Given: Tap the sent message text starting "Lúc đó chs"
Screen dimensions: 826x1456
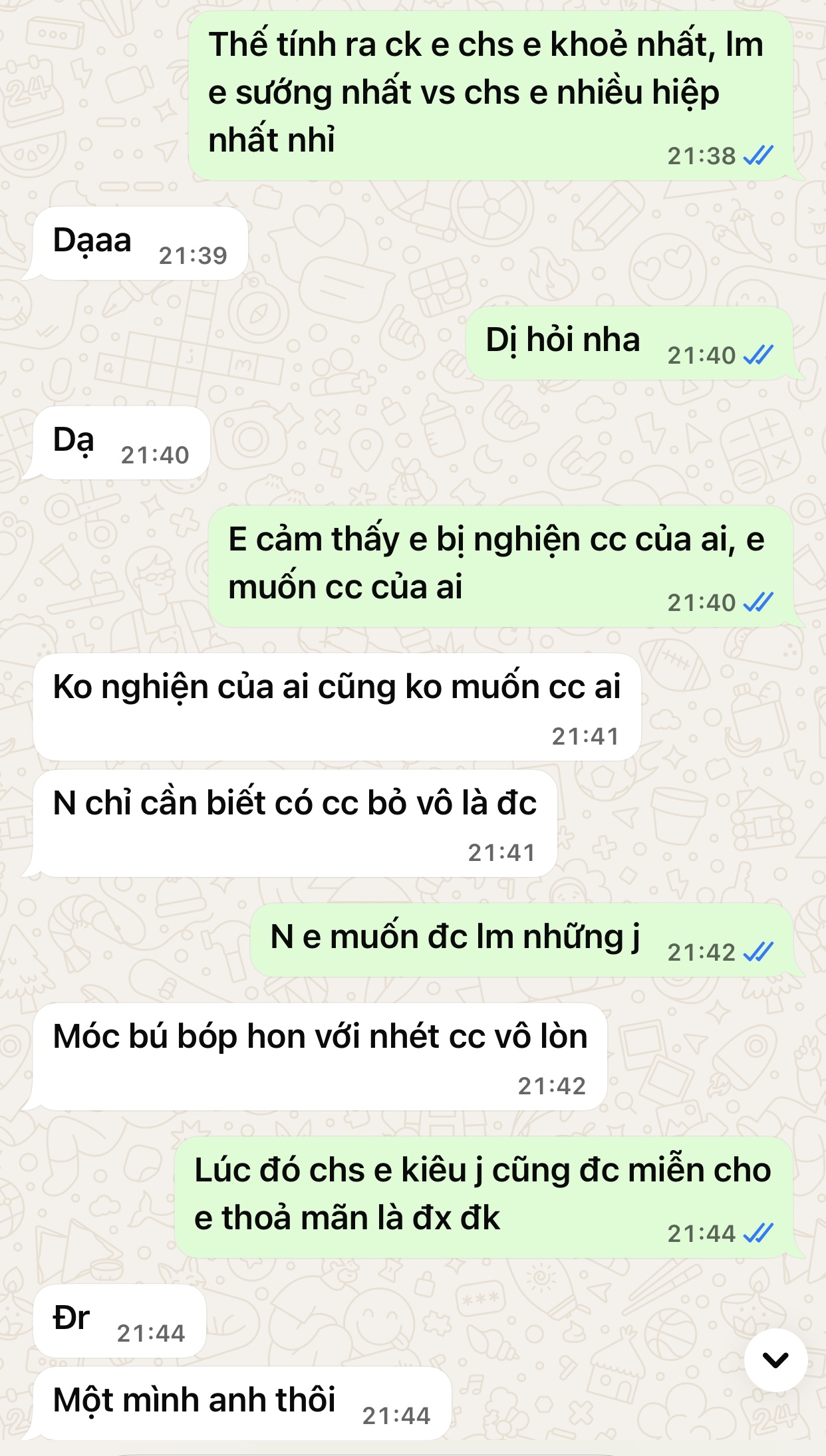Looking at the screenshot, I should pos(483,1195).
